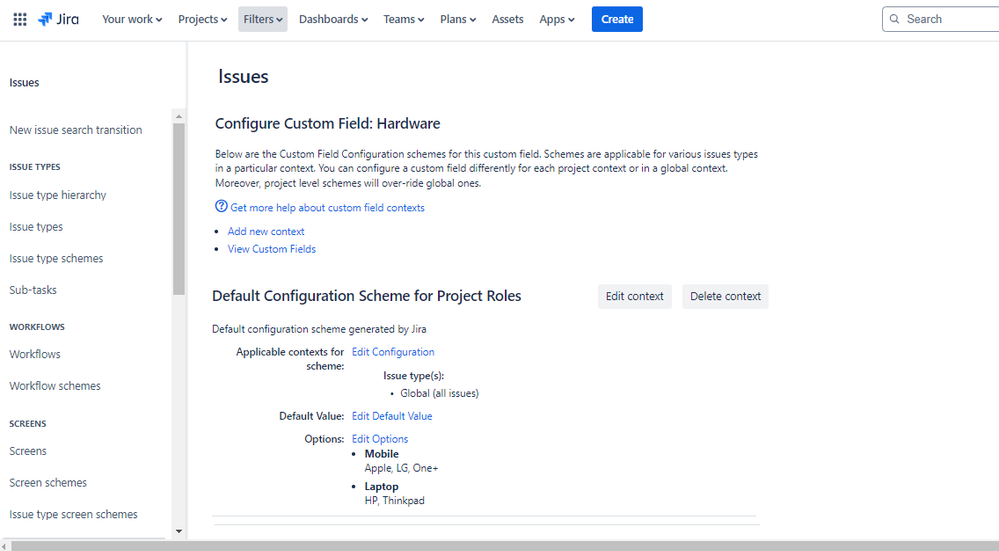Click the sidebar scroll down arrow
Screen dimensions: 999x551
(178, 531)
